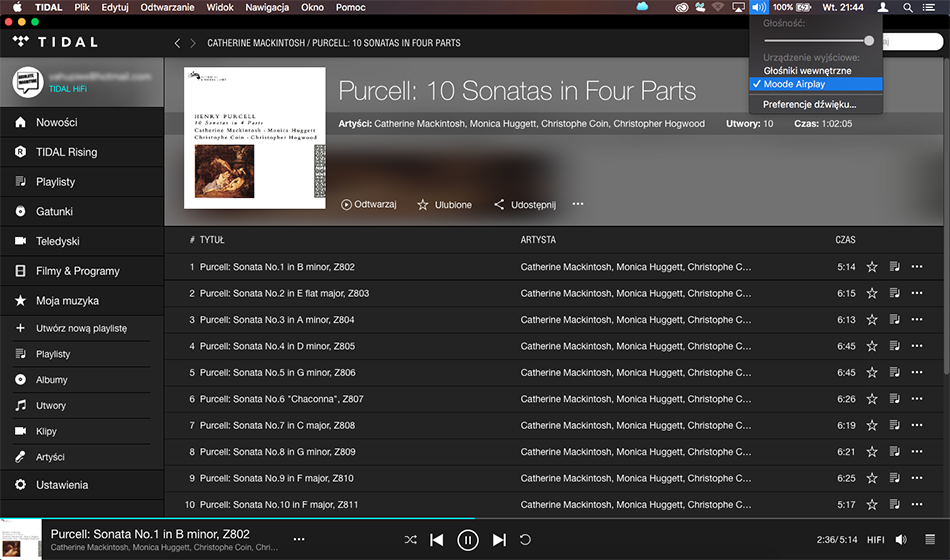Open more options for Sonata No.3

click(917, 319)
